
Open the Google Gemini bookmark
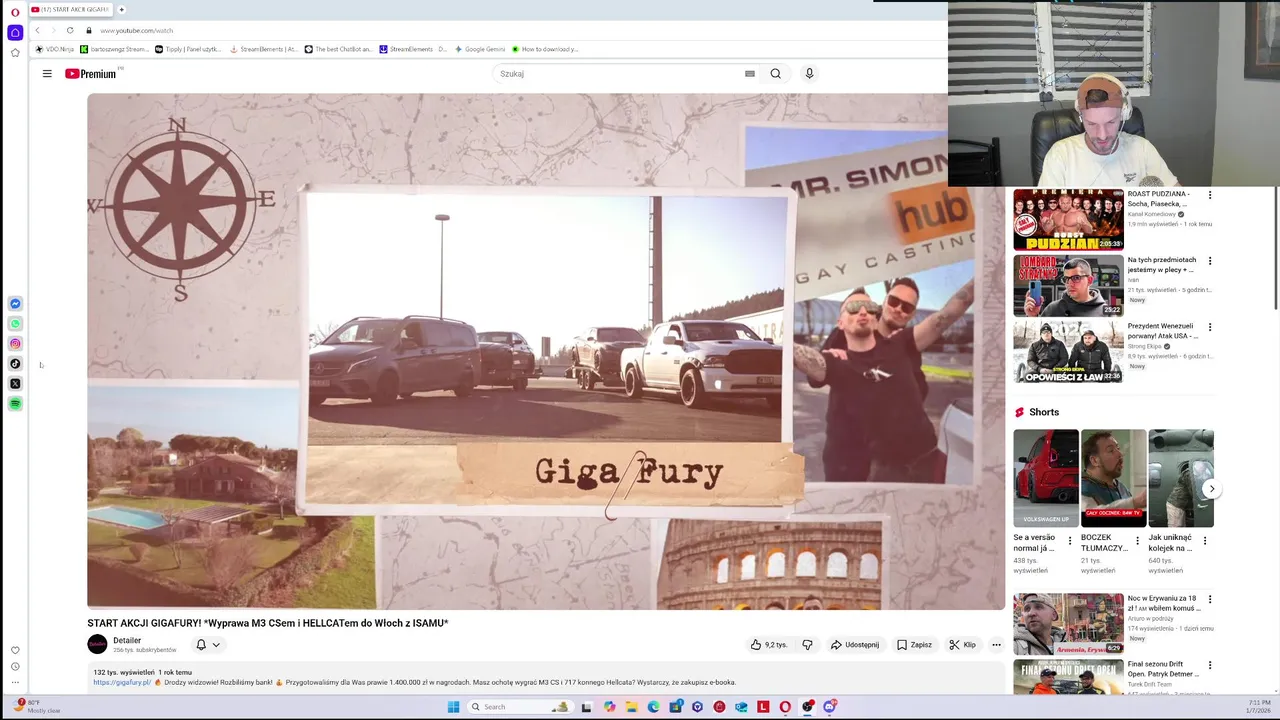click(x=480, y=49)
